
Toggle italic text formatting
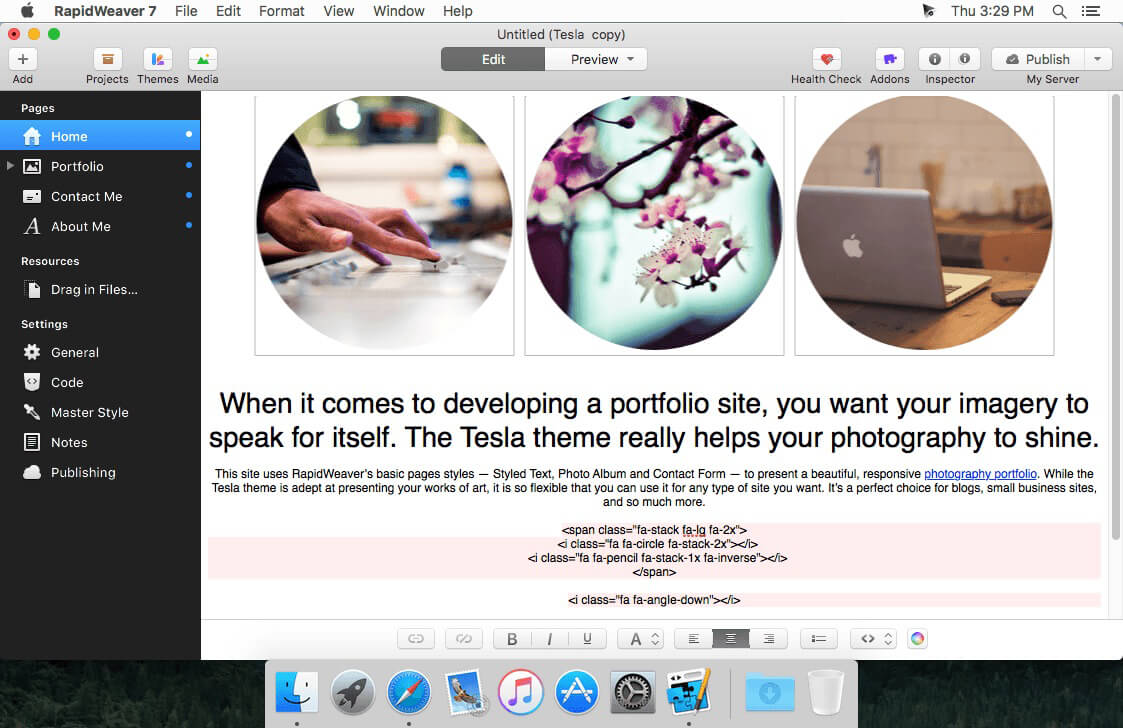[x=549, y=639]
